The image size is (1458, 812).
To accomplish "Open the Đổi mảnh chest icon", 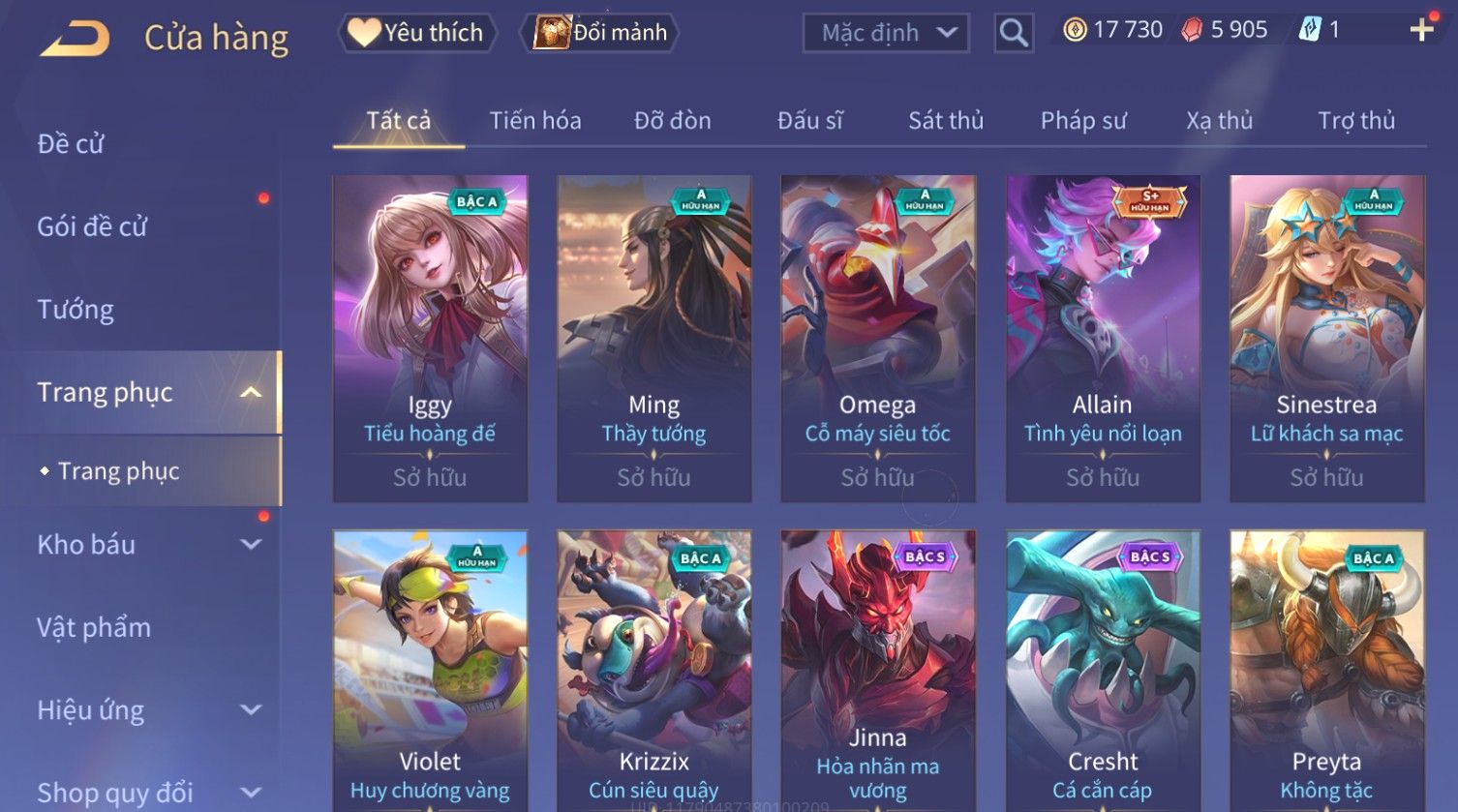I will click(552, 32).
